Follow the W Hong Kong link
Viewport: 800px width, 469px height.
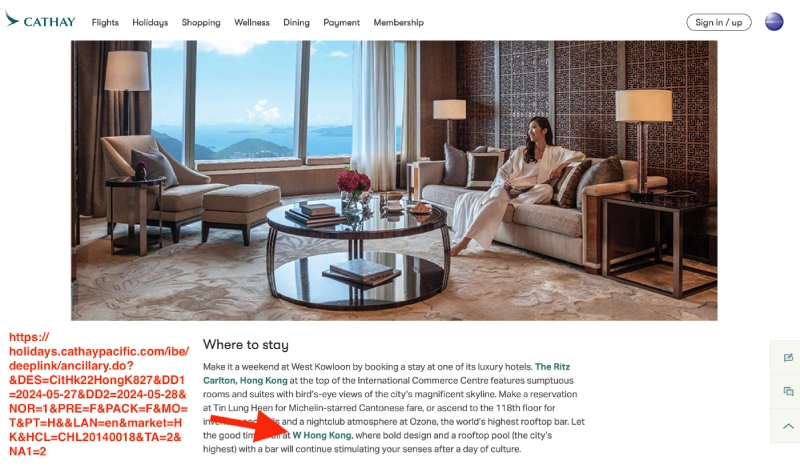(x=321, y=435)
